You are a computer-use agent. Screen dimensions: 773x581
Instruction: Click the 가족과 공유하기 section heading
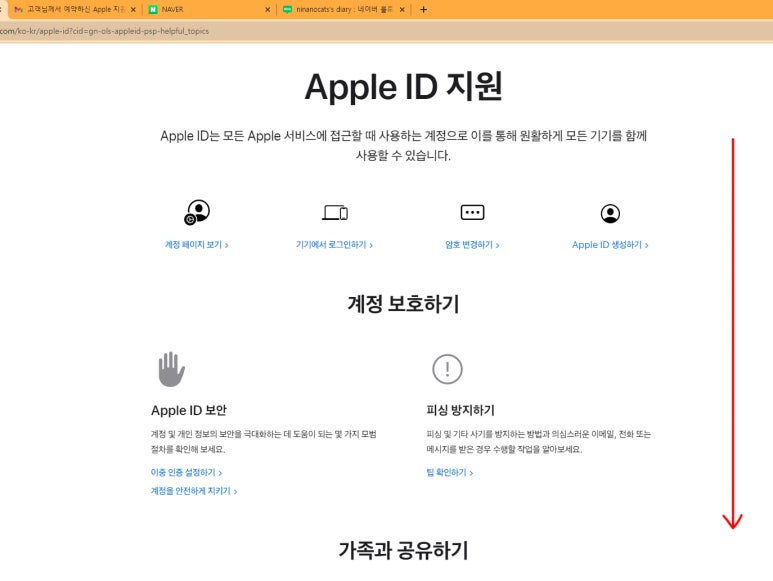tap(403, 550)
